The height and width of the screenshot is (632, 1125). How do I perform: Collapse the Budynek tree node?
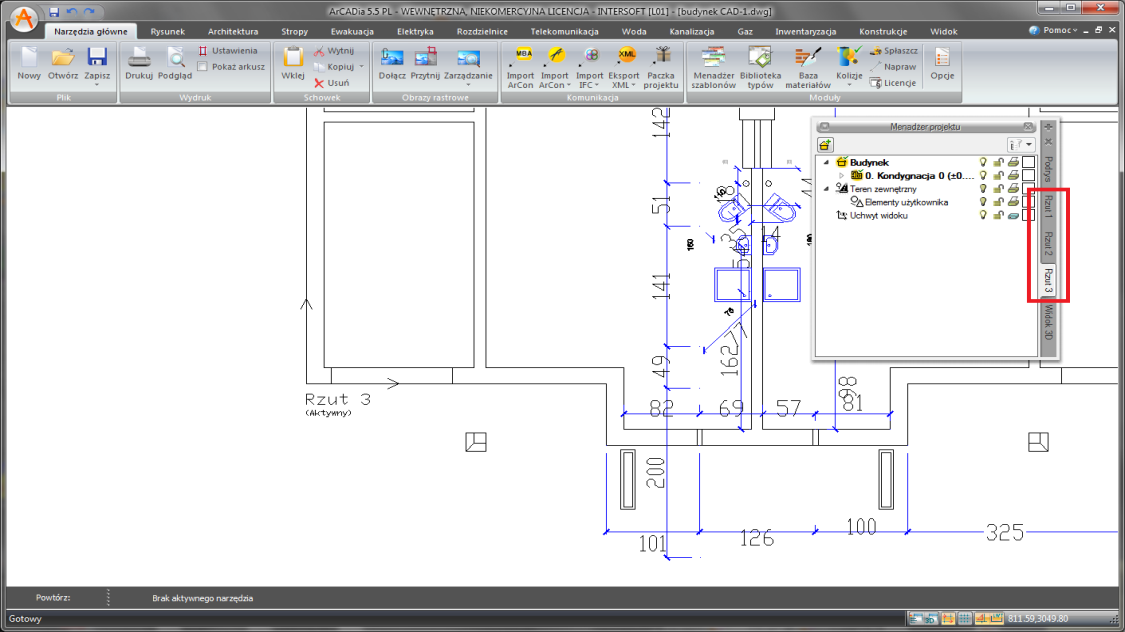click(x=827, y=163)
